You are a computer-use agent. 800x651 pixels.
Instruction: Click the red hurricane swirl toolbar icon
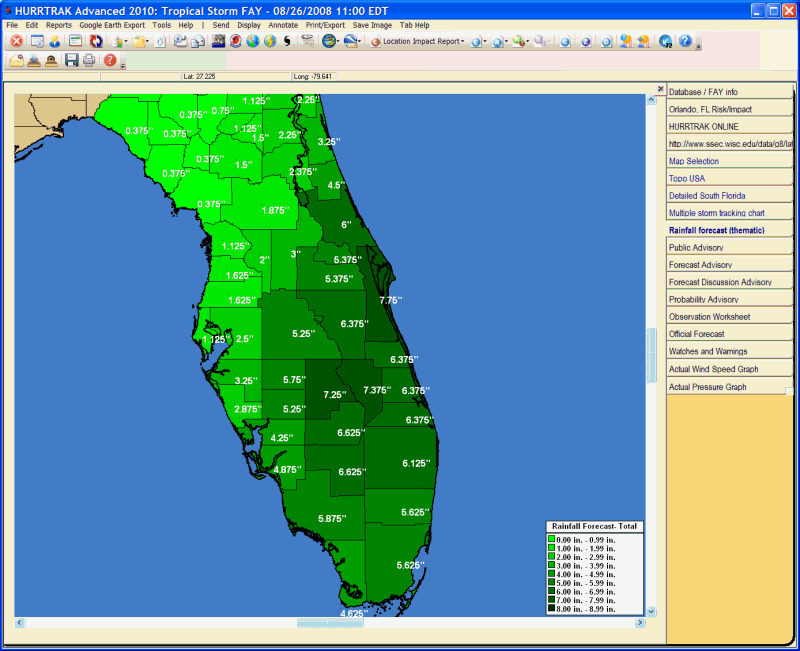point(235,41)
